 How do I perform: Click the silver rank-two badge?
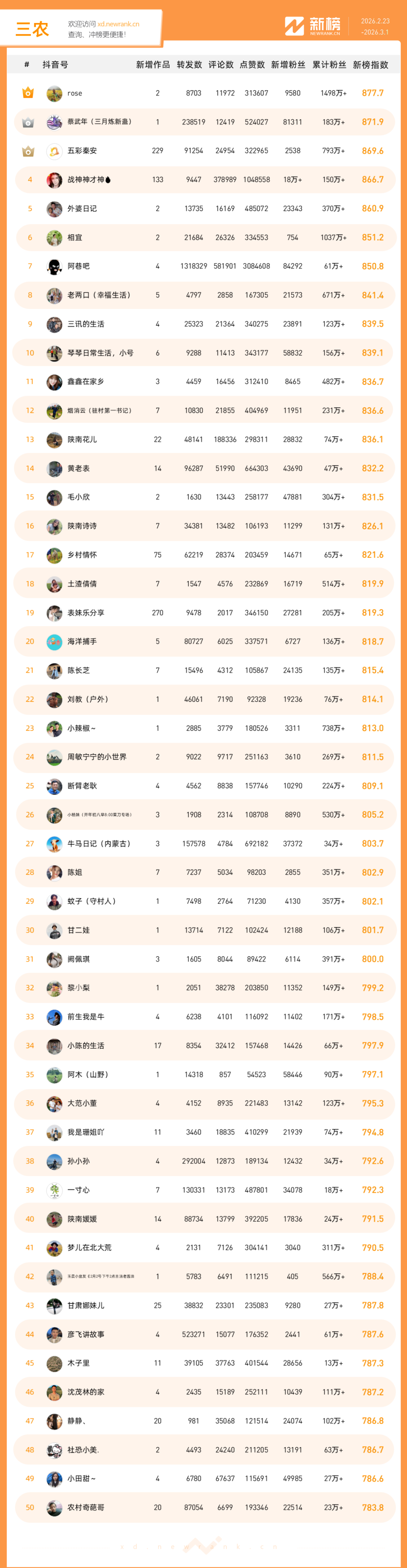[28, 122]
